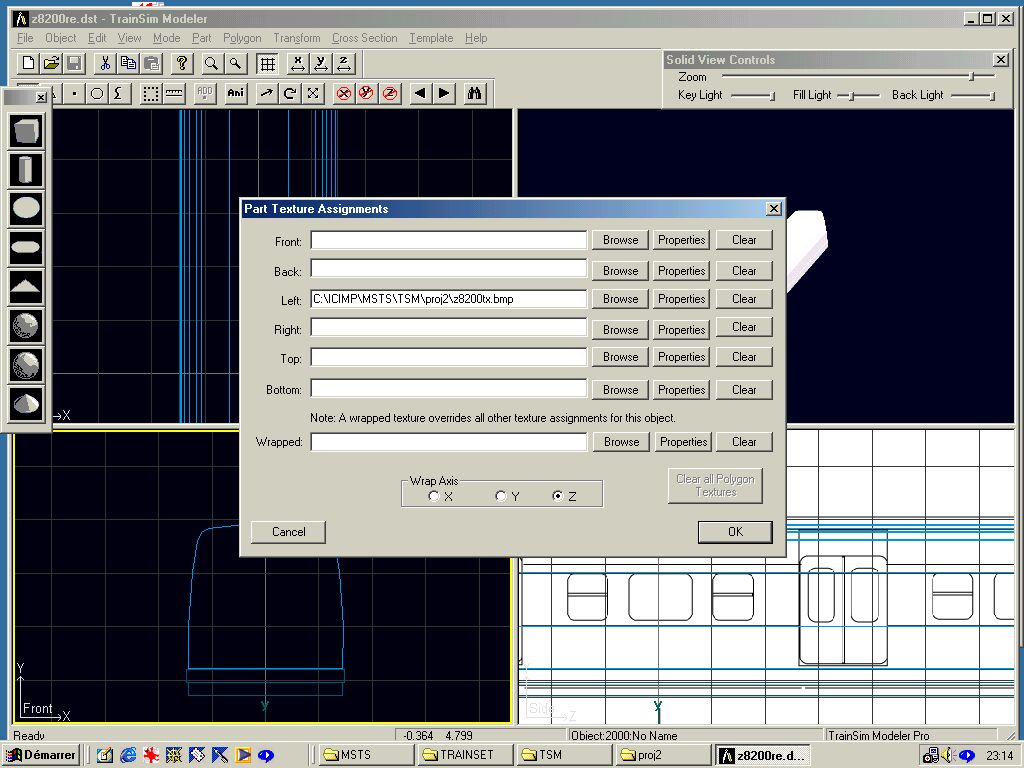Viewport: 1024px width, 768px height.
Task: Click the question mark help icon
Action: (182, 64)
